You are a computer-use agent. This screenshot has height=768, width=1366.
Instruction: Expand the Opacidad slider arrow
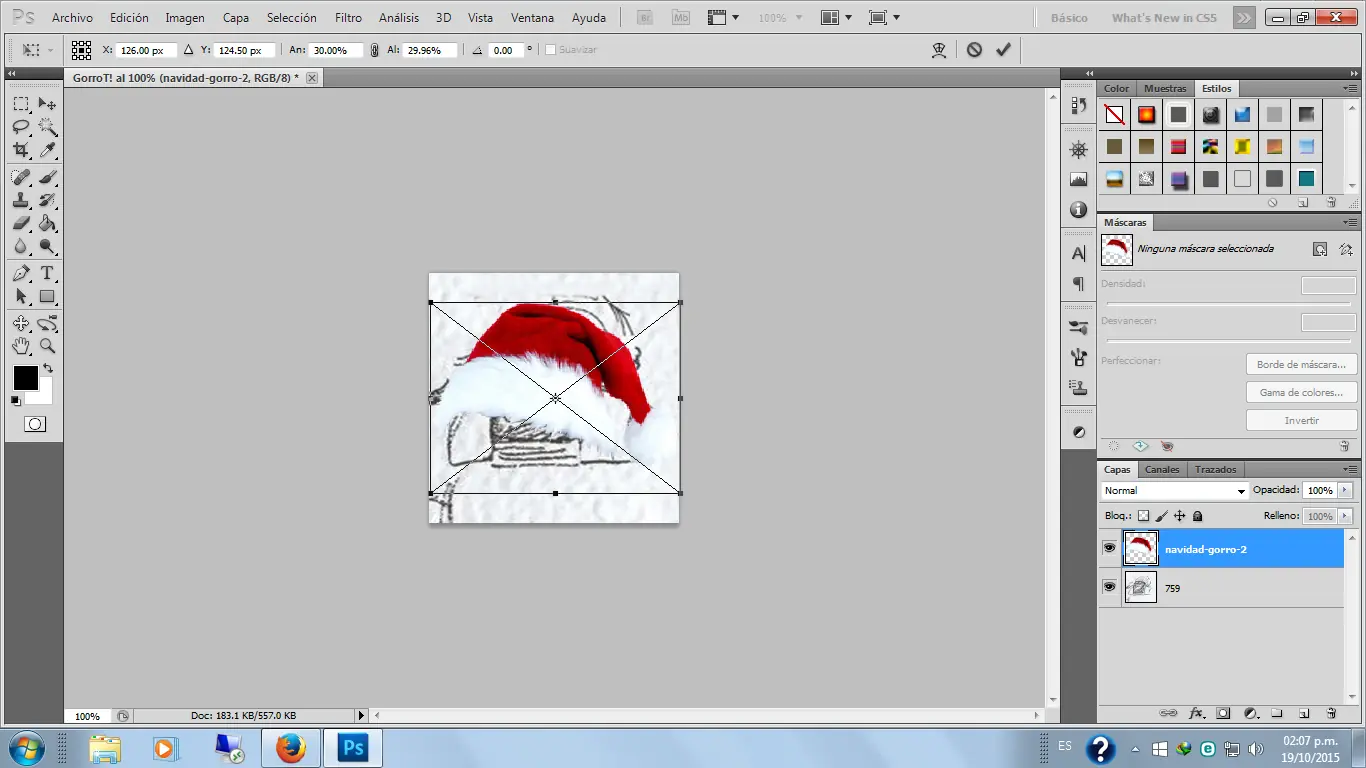click(1345, 491)
